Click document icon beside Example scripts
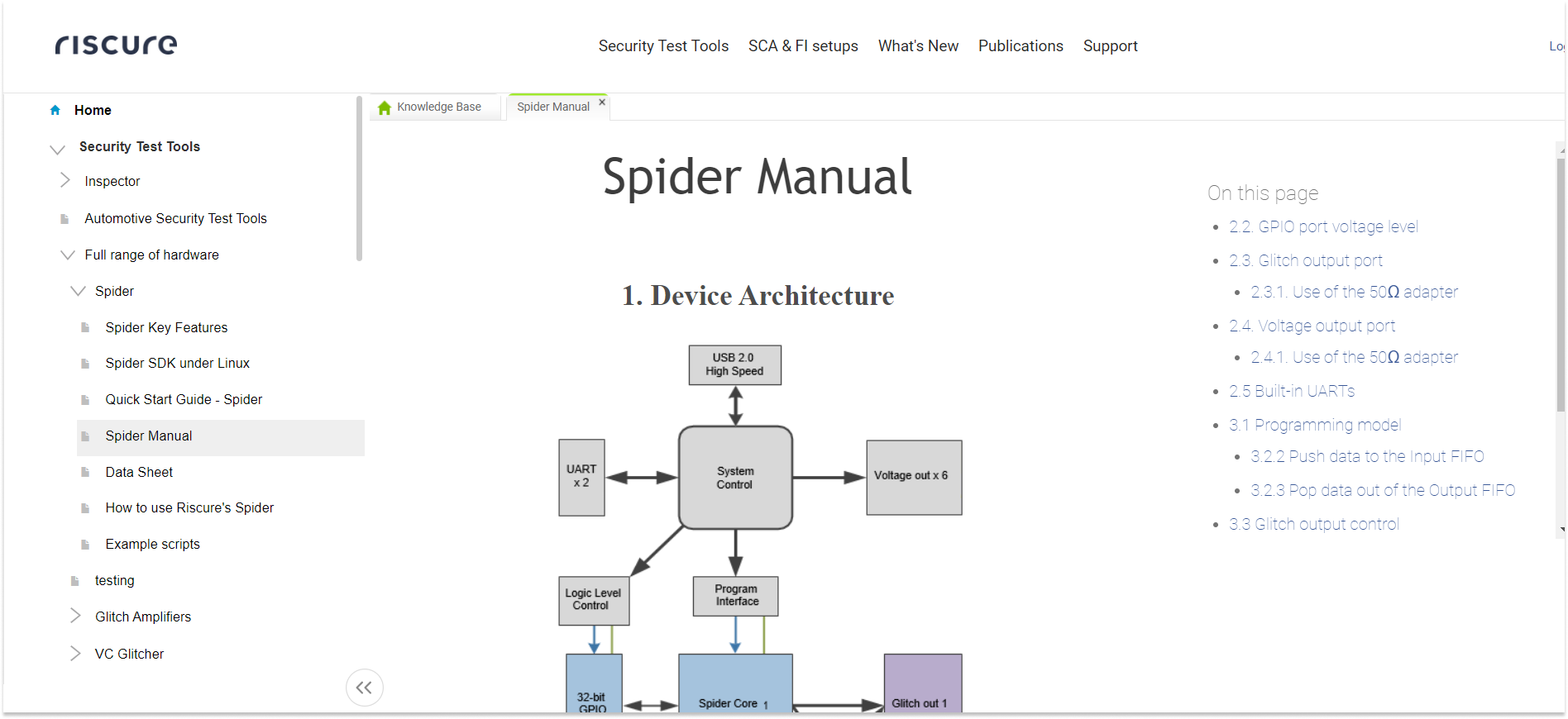The image size is (1568, 719). [x=85, y=545]
